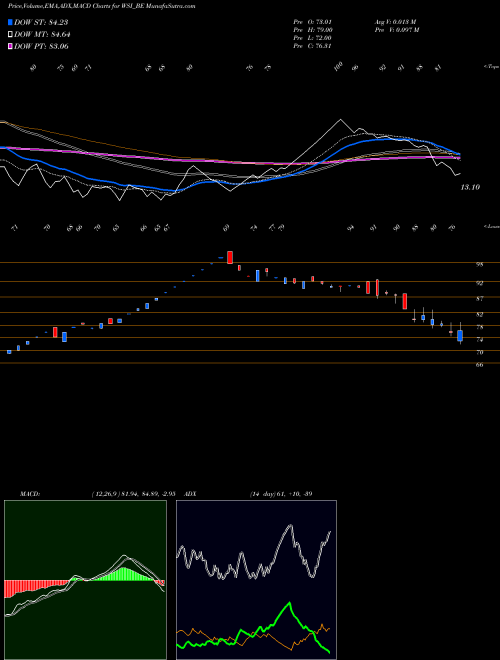Click the 66 price axis label
The width and height of the screenshot is (500, 660).
tap(479, 365)
